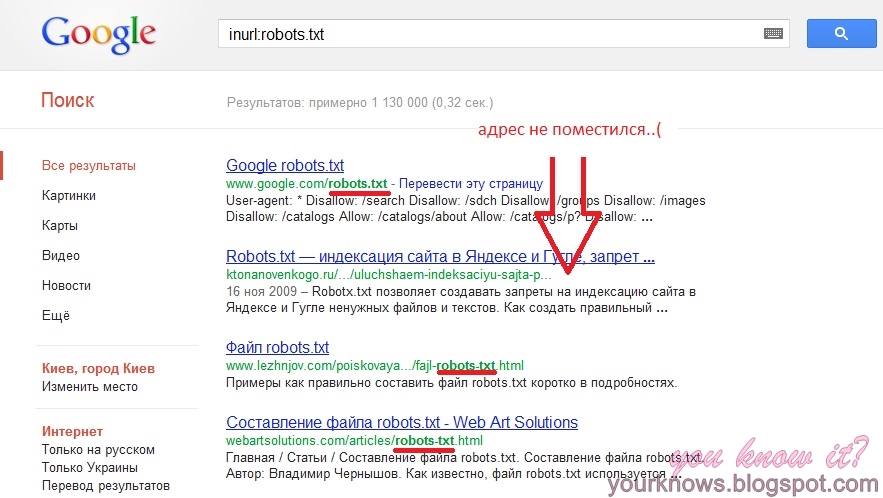Click Перевести эту страницу link
The width and height of the screenshot is (883, 498).
(x=471, y=184)
